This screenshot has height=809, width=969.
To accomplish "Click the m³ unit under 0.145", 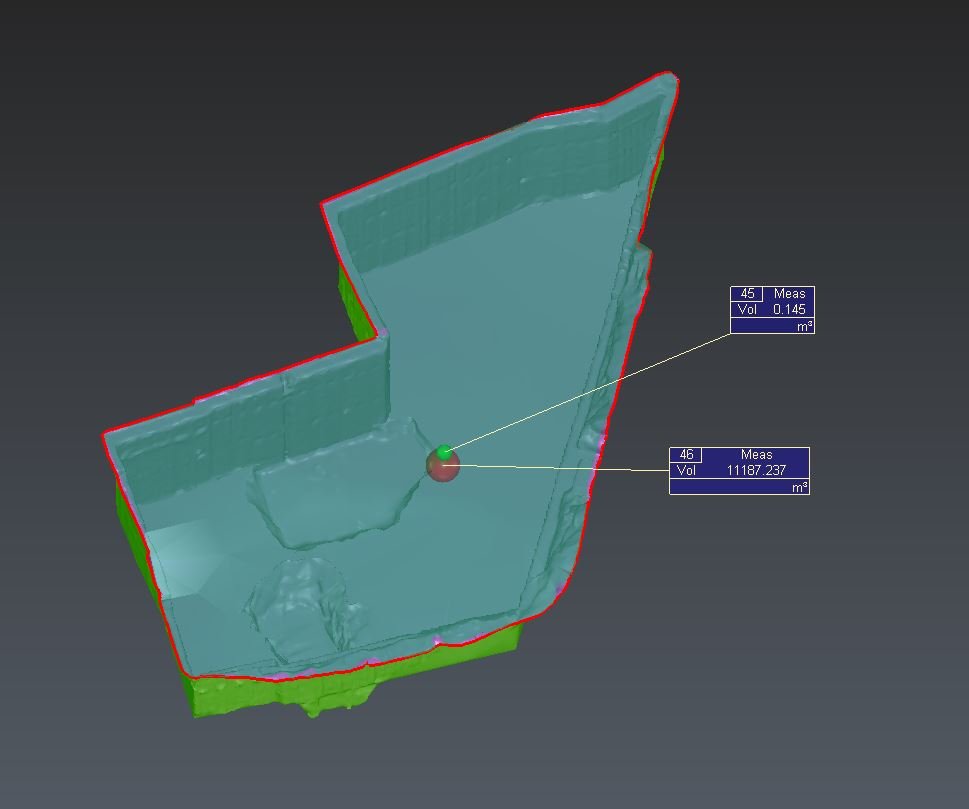I will pos(805,326).
